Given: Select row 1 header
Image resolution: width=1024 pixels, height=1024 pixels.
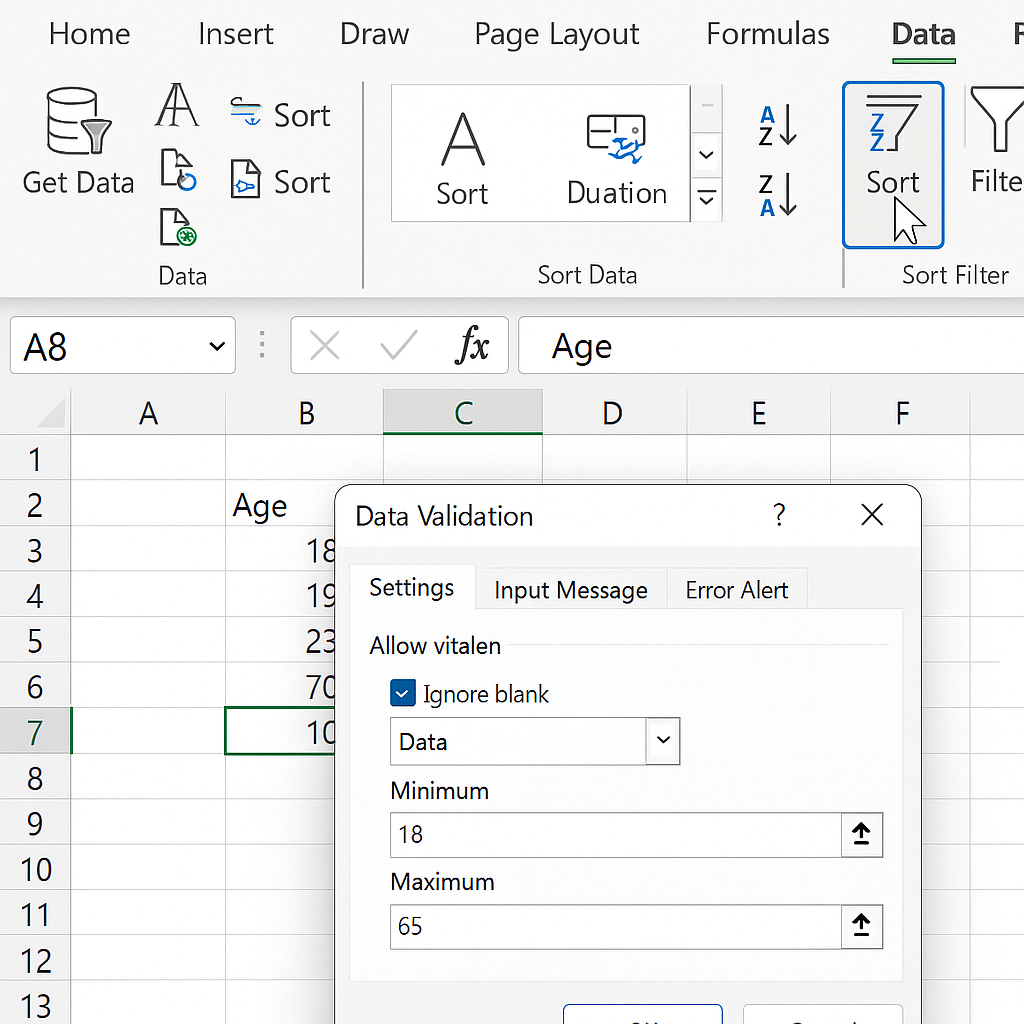Looking at the screenshot, I should click(35, 459).
